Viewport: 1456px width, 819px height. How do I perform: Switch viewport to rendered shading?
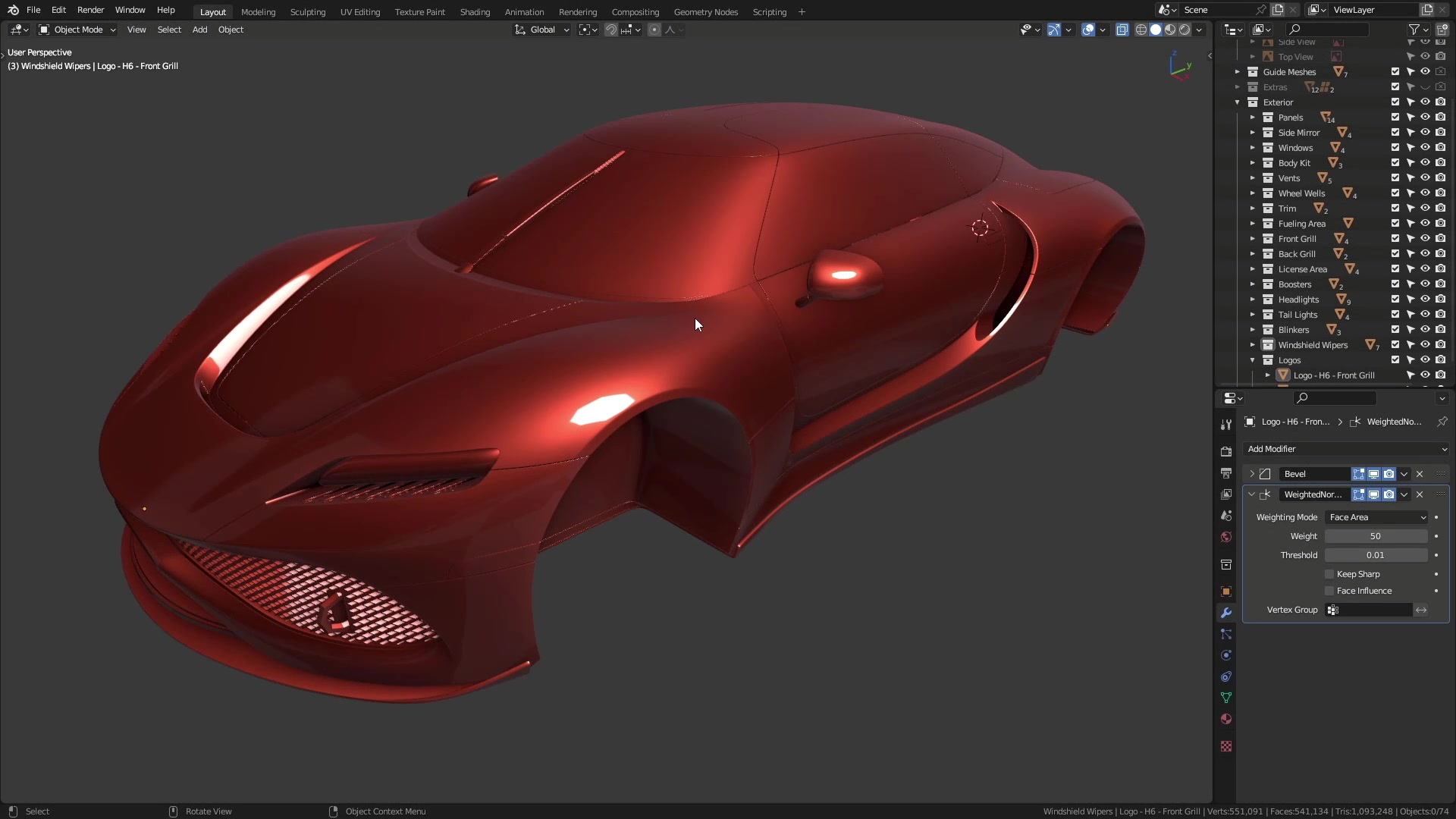(1185, 30)
